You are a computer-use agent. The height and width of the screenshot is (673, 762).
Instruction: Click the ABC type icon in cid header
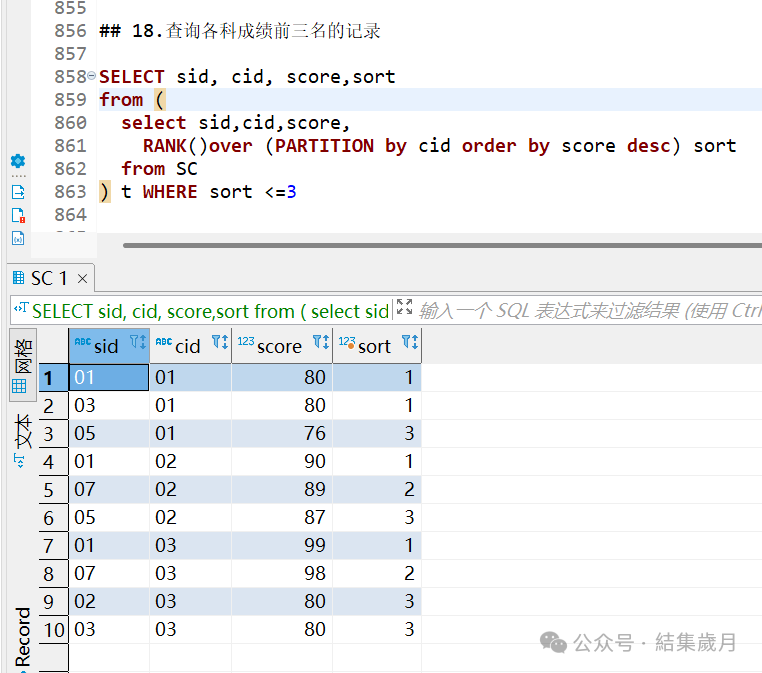coord(164,342)
